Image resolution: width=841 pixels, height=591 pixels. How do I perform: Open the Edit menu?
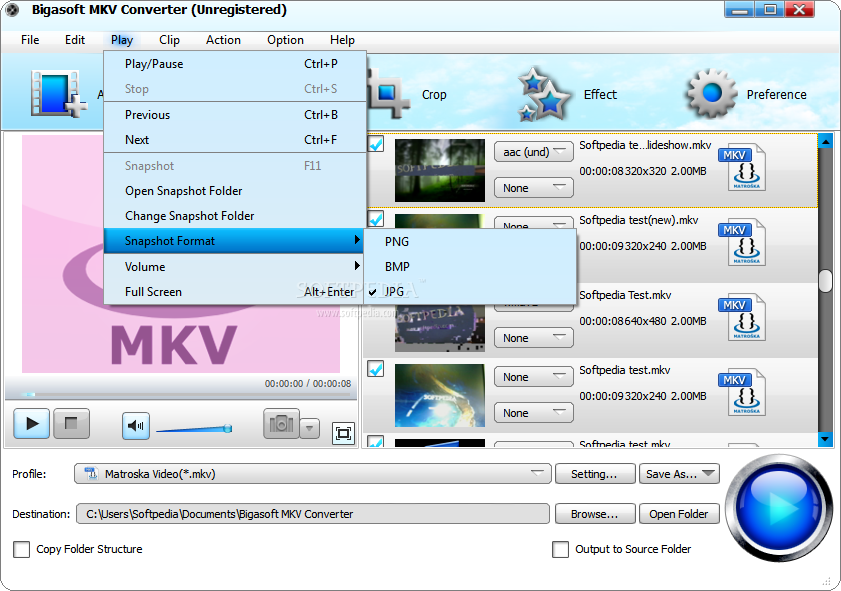click(x=75, y=40)
